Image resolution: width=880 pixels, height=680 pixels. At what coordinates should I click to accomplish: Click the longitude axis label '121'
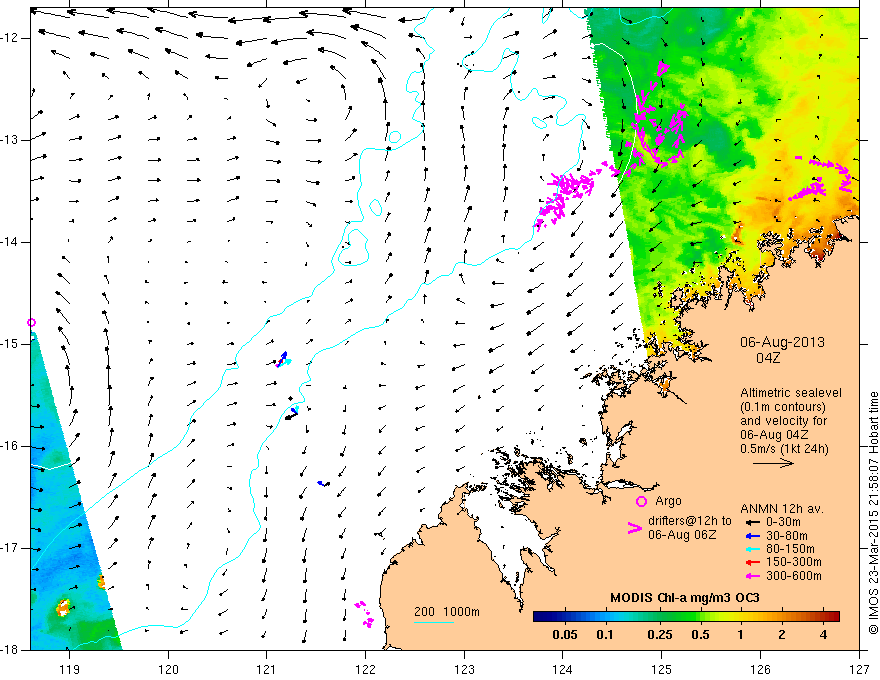click(x=267, y=669)
